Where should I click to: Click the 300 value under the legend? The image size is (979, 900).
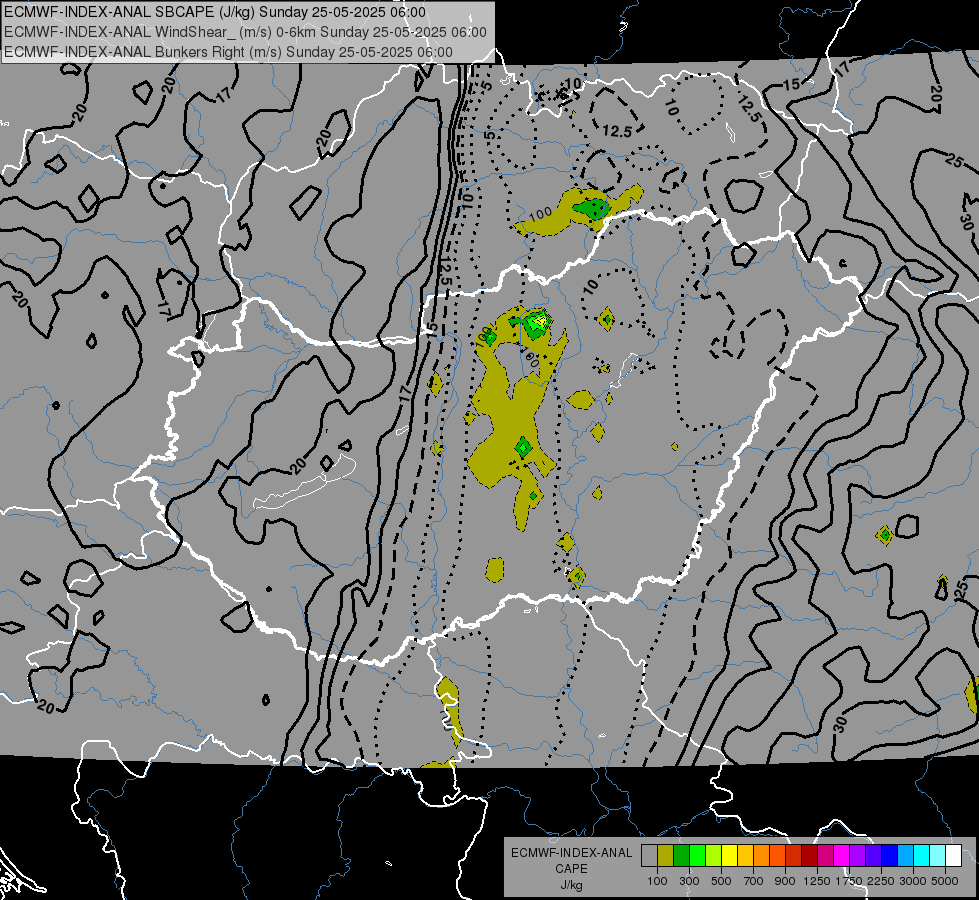(x=689, y=881)
